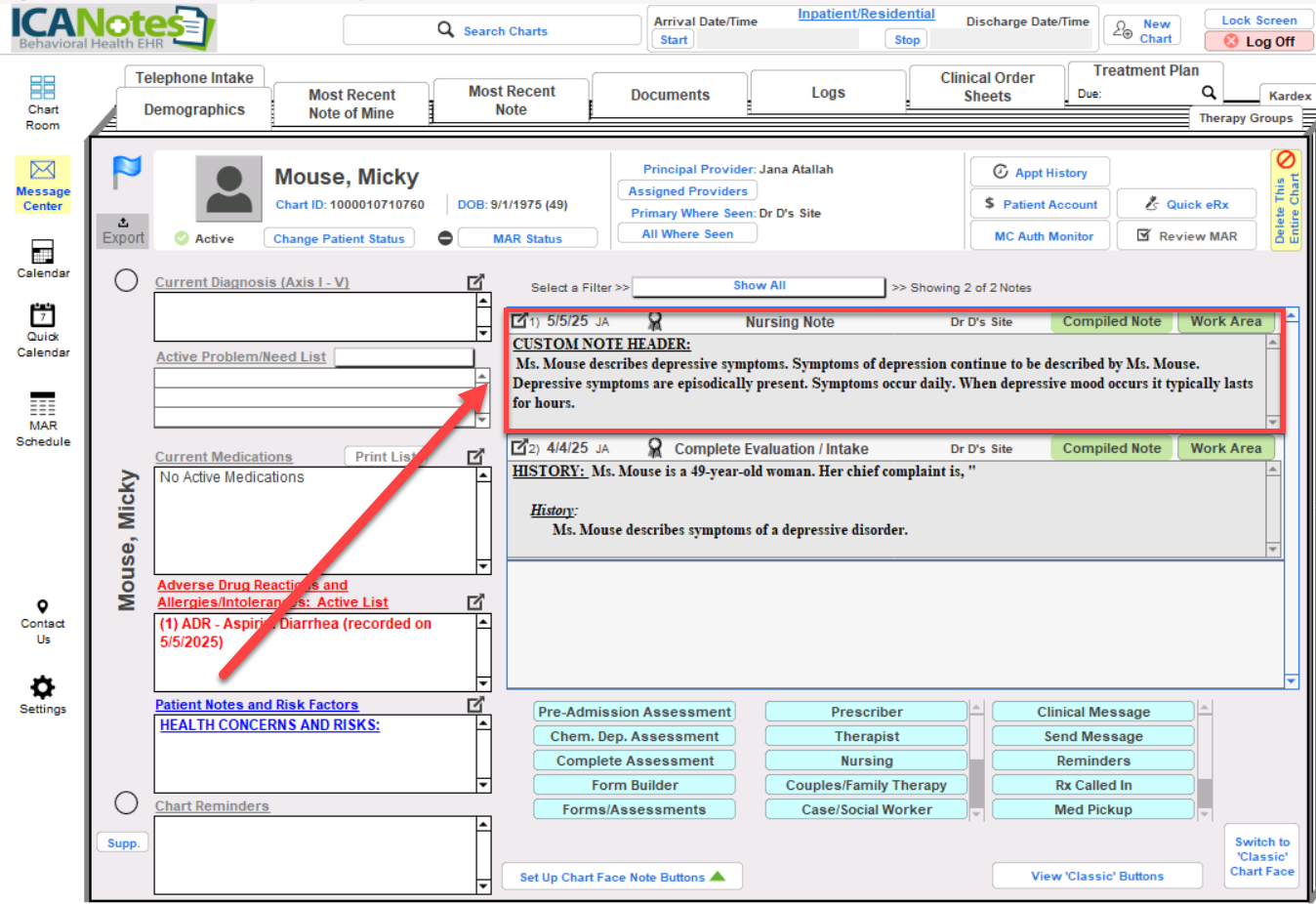
Task: Open the Clinical Order Sheets tab
Action: point(986,87)
